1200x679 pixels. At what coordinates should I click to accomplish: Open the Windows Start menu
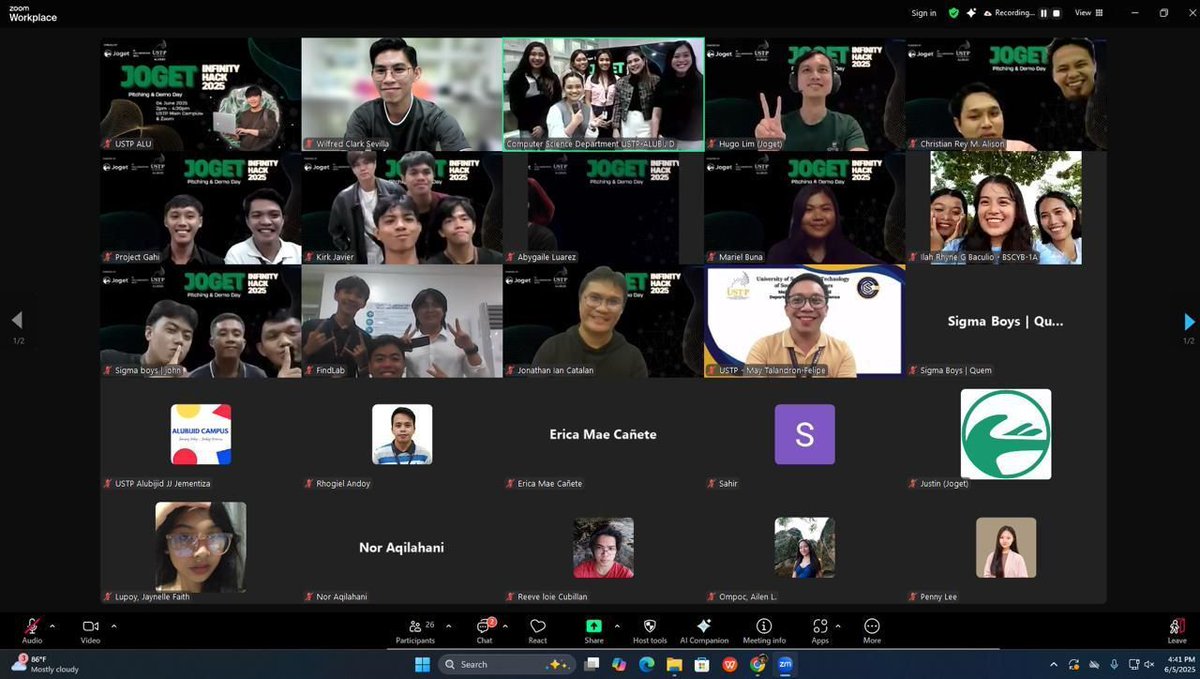(x=421, y=664)
